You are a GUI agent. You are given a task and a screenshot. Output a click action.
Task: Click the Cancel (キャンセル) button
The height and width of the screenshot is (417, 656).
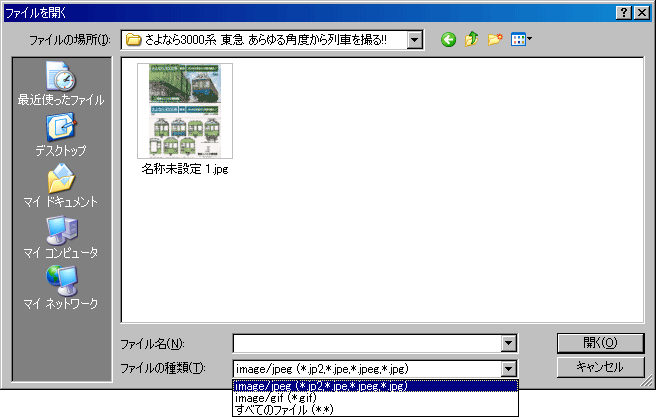pyautogui.click(x=599, y=367)
